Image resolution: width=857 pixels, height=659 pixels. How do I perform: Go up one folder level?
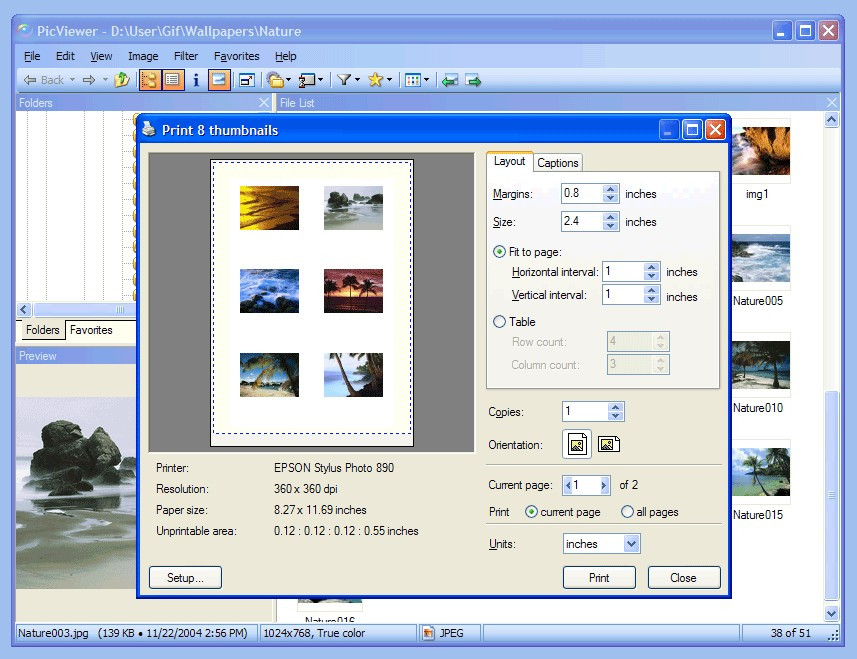point(122,80)
